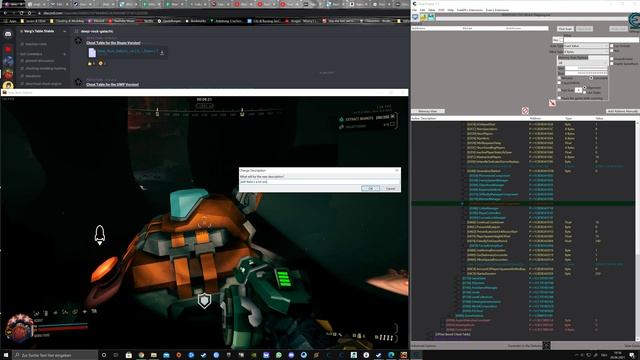Click the browser back arrow
The image size is (640, 360).
(x=5, y=13)
